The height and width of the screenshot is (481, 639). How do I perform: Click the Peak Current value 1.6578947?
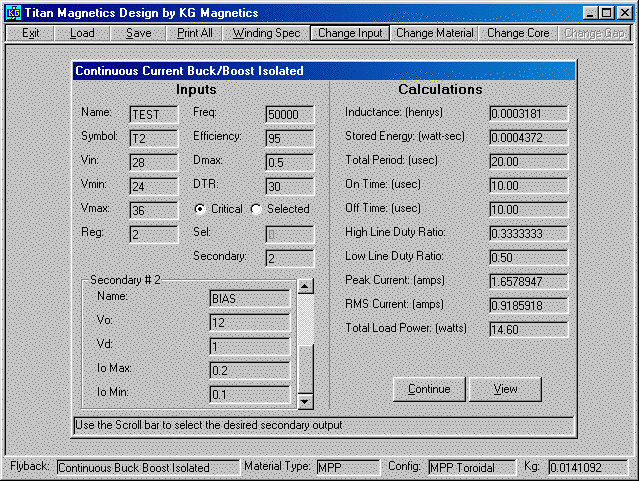[529, 282]
